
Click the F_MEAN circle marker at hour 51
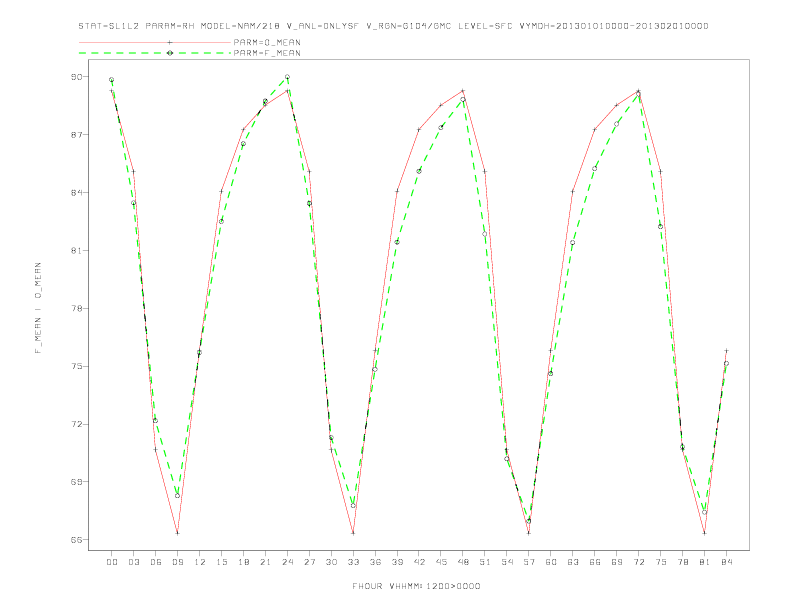[485, 234]
